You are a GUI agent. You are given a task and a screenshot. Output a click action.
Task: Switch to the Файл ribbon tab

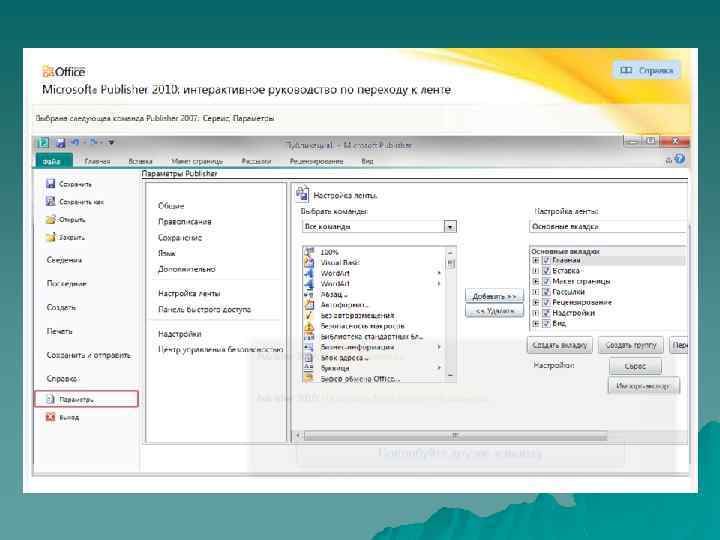[53, 161]
